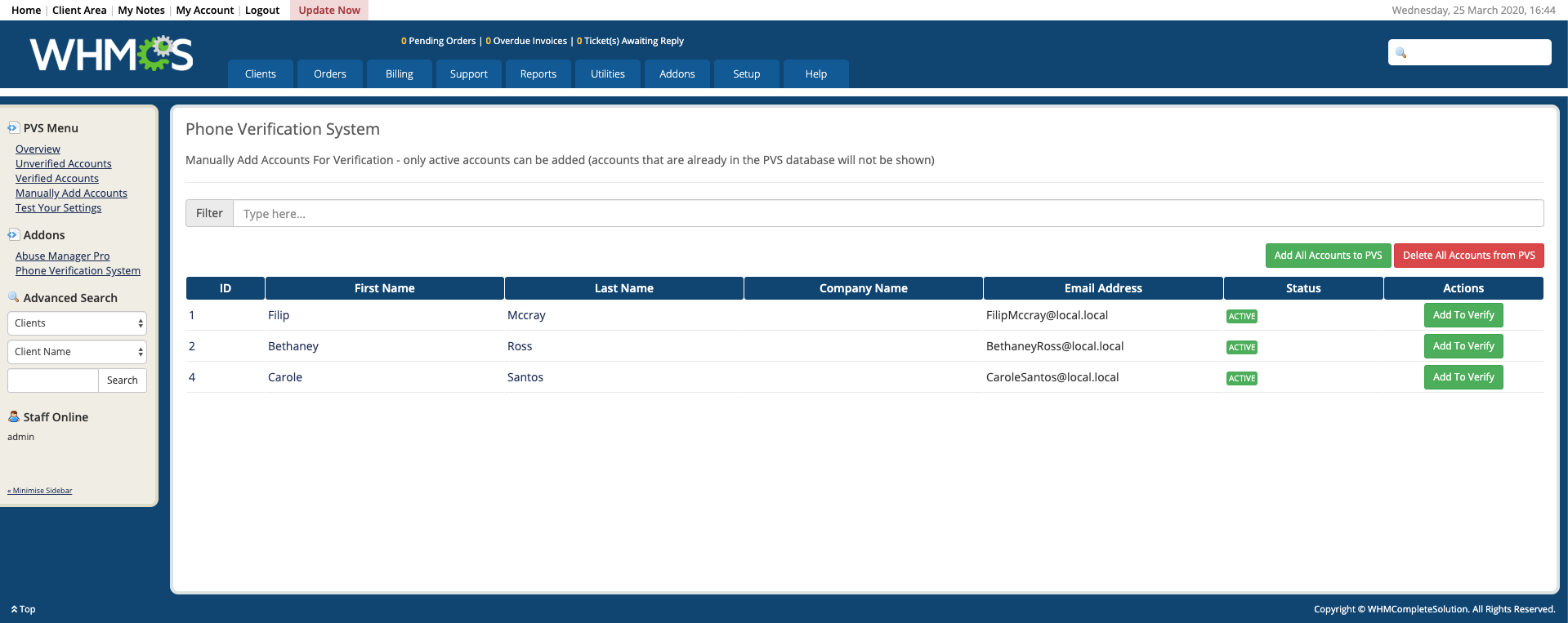Click Pending Orders status link
The height and width of the screenshot is (623, 1568).
438,41
